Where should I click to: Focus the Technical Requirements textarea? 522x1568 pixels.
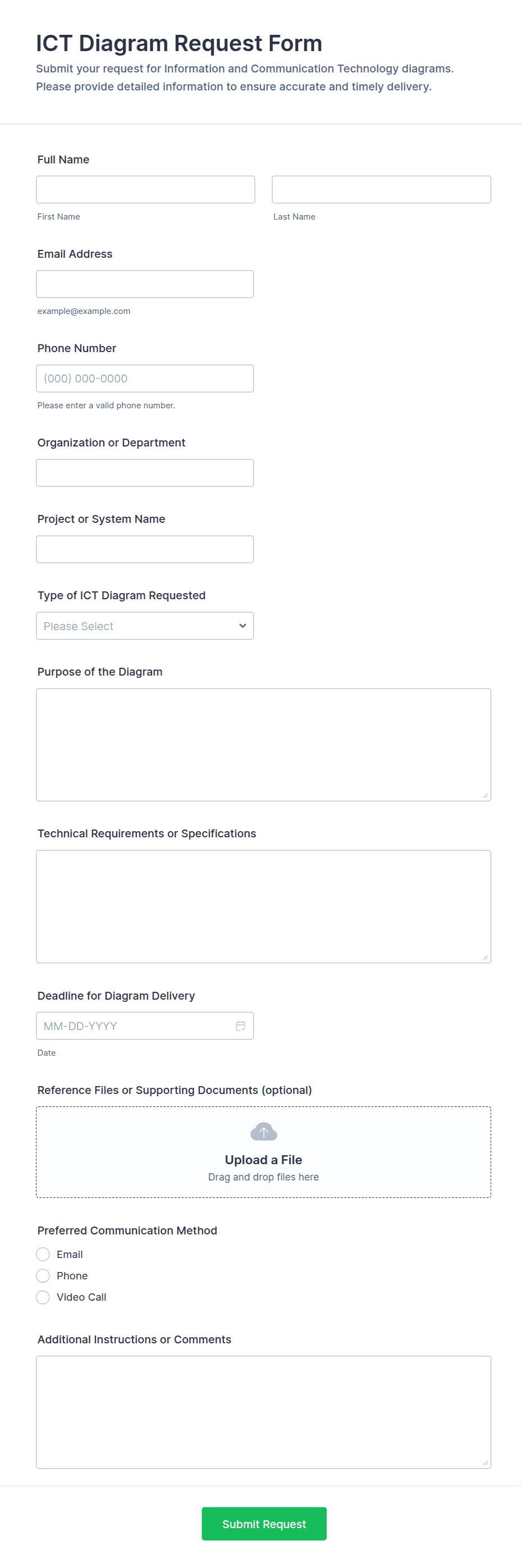pos(263,906)
